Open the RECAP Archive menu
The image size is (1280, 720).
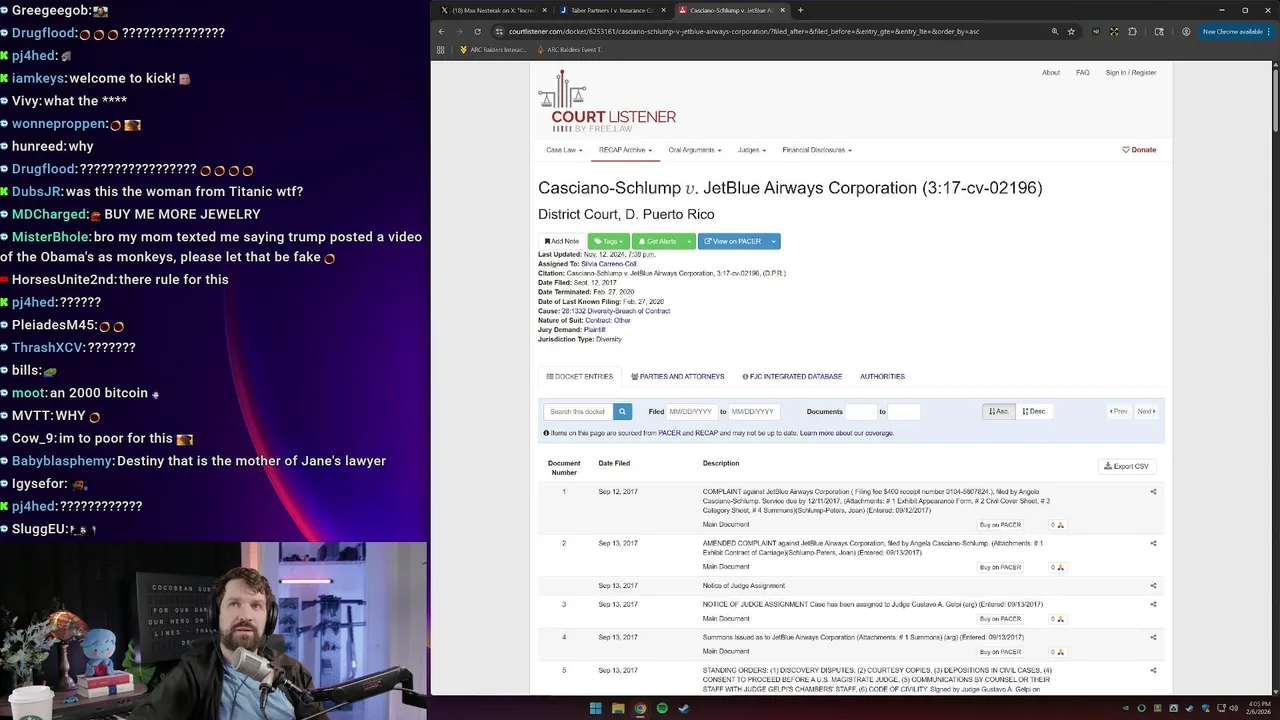pos(625,150)
